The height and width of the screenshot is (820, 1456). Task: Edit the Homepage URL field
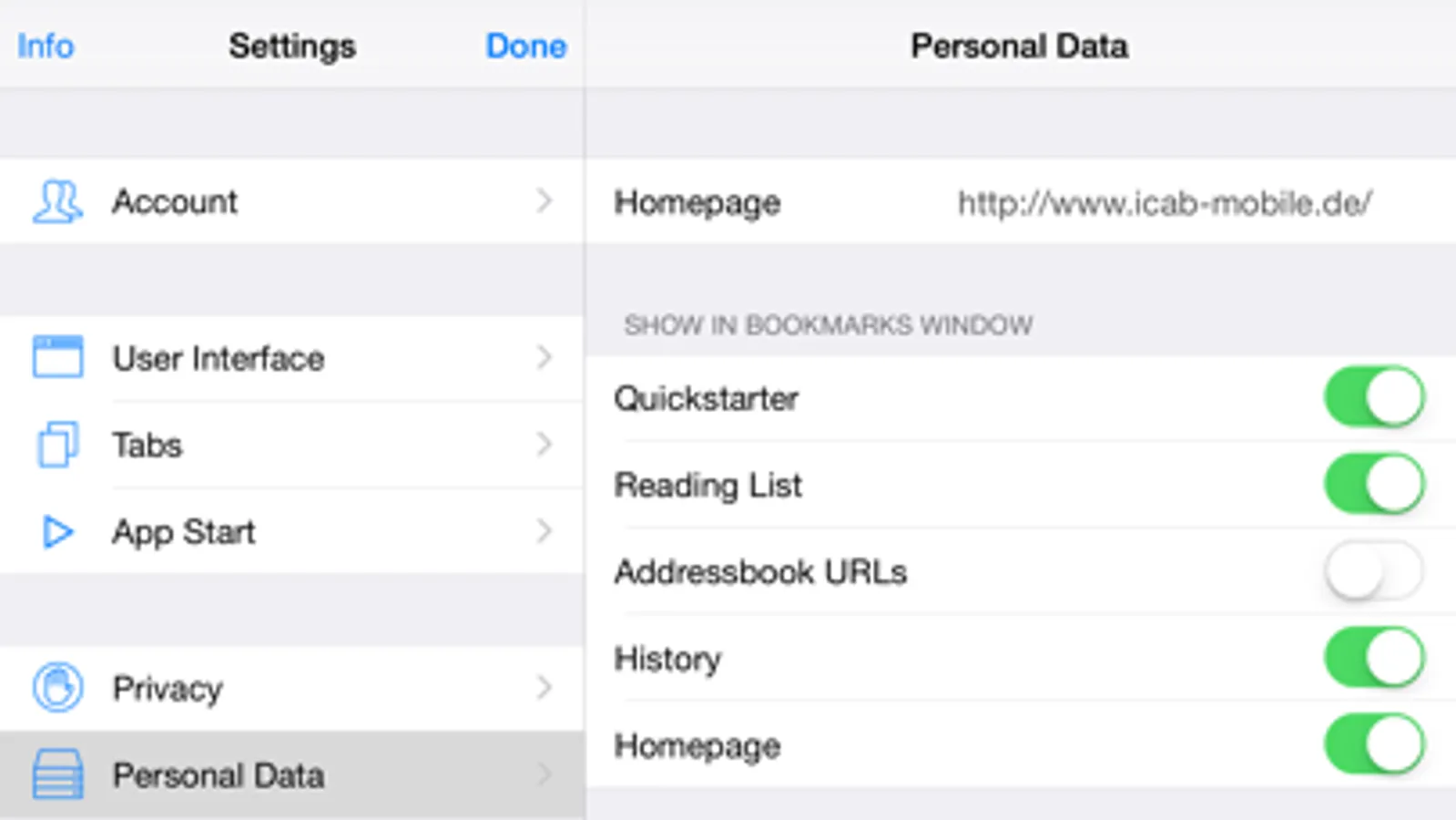pos(1164,202)
